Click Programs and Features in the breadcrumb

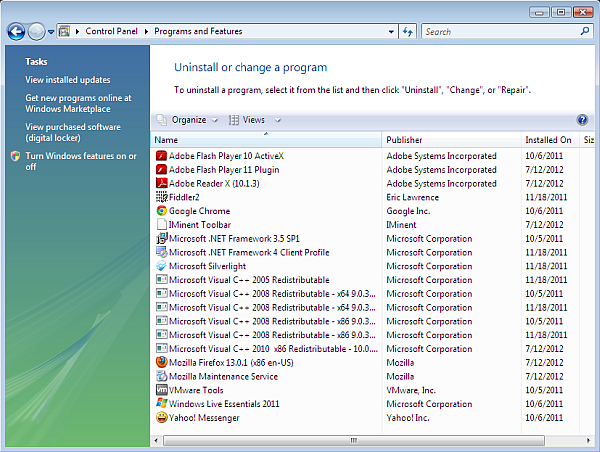tap(198, 31)
